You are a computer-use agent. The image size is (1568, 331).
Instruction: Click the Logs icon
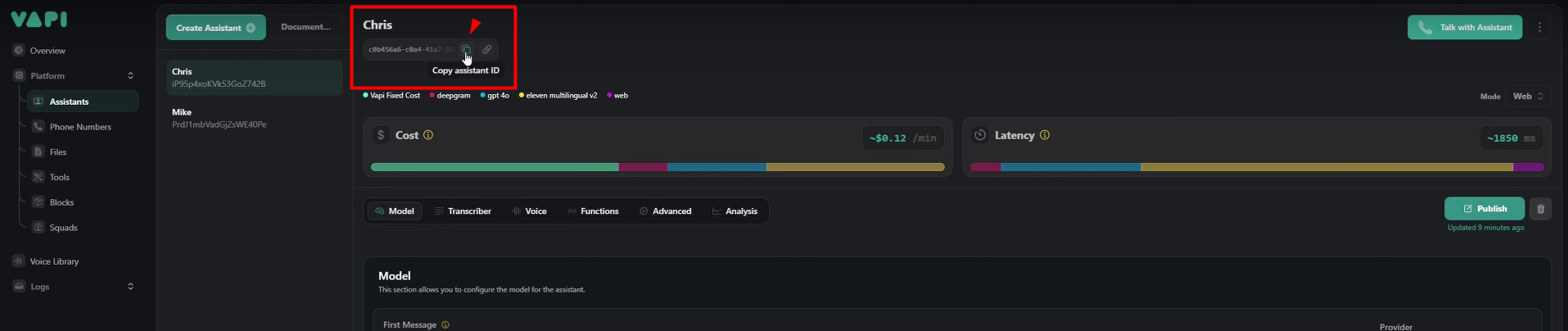(19, 286)
